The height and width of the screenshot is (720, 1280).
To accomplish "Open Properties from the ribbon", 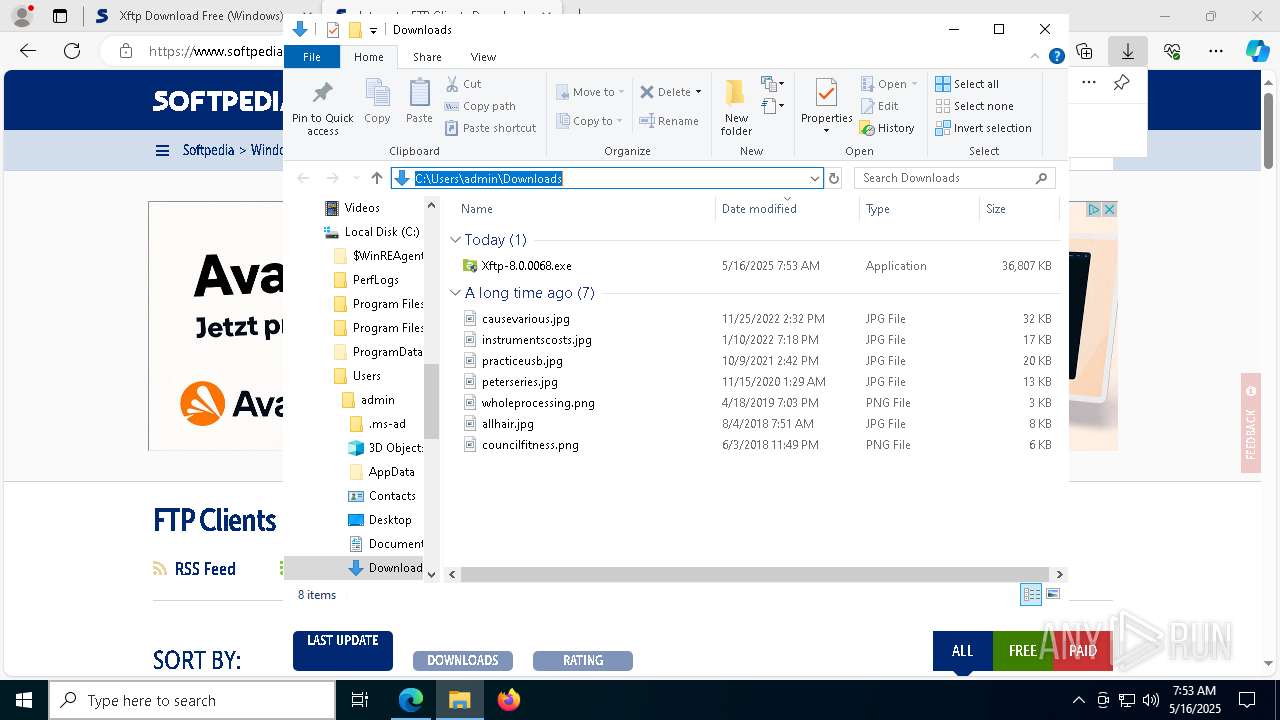I will click(x=826, y=106).
